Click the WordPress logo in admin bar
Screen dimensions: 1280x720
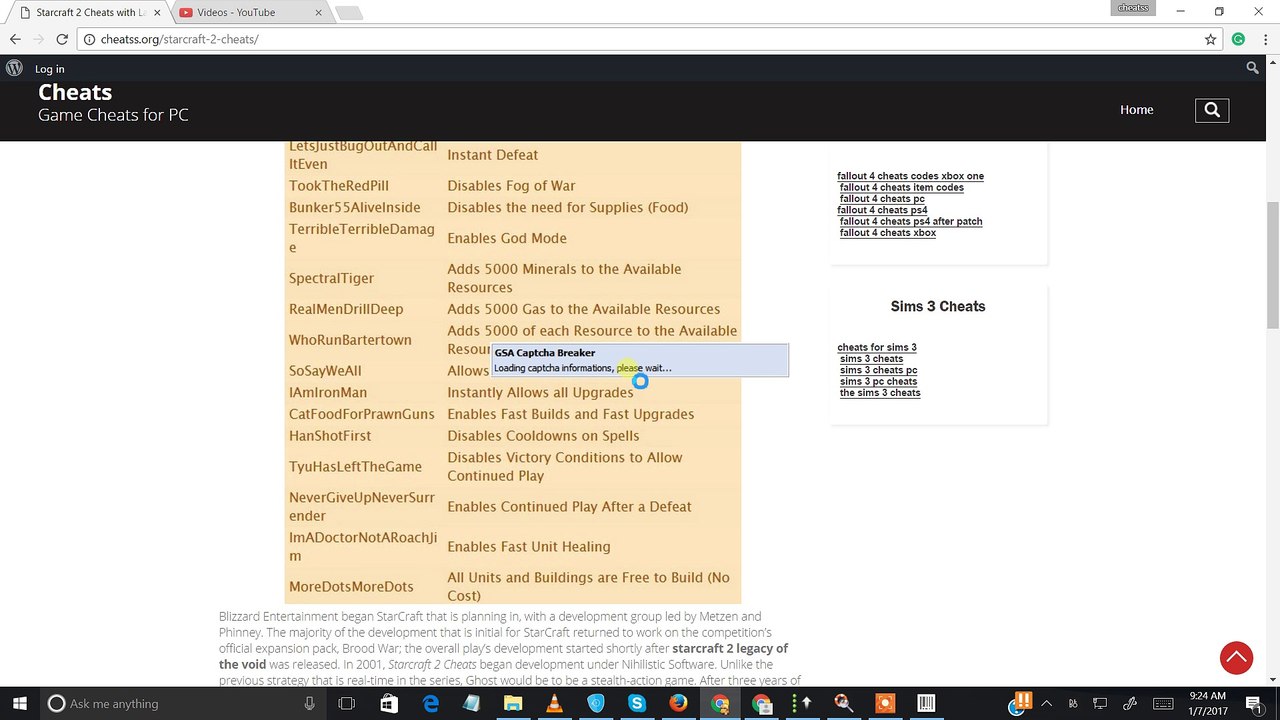click(14, 68)
